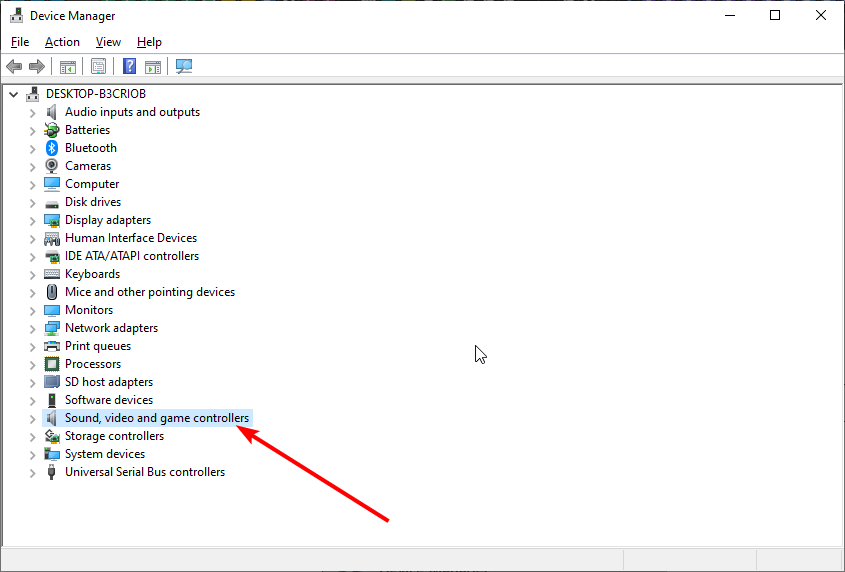Click the SD host adapters icon
Screen dimensions: 845x572
point(52,382)
